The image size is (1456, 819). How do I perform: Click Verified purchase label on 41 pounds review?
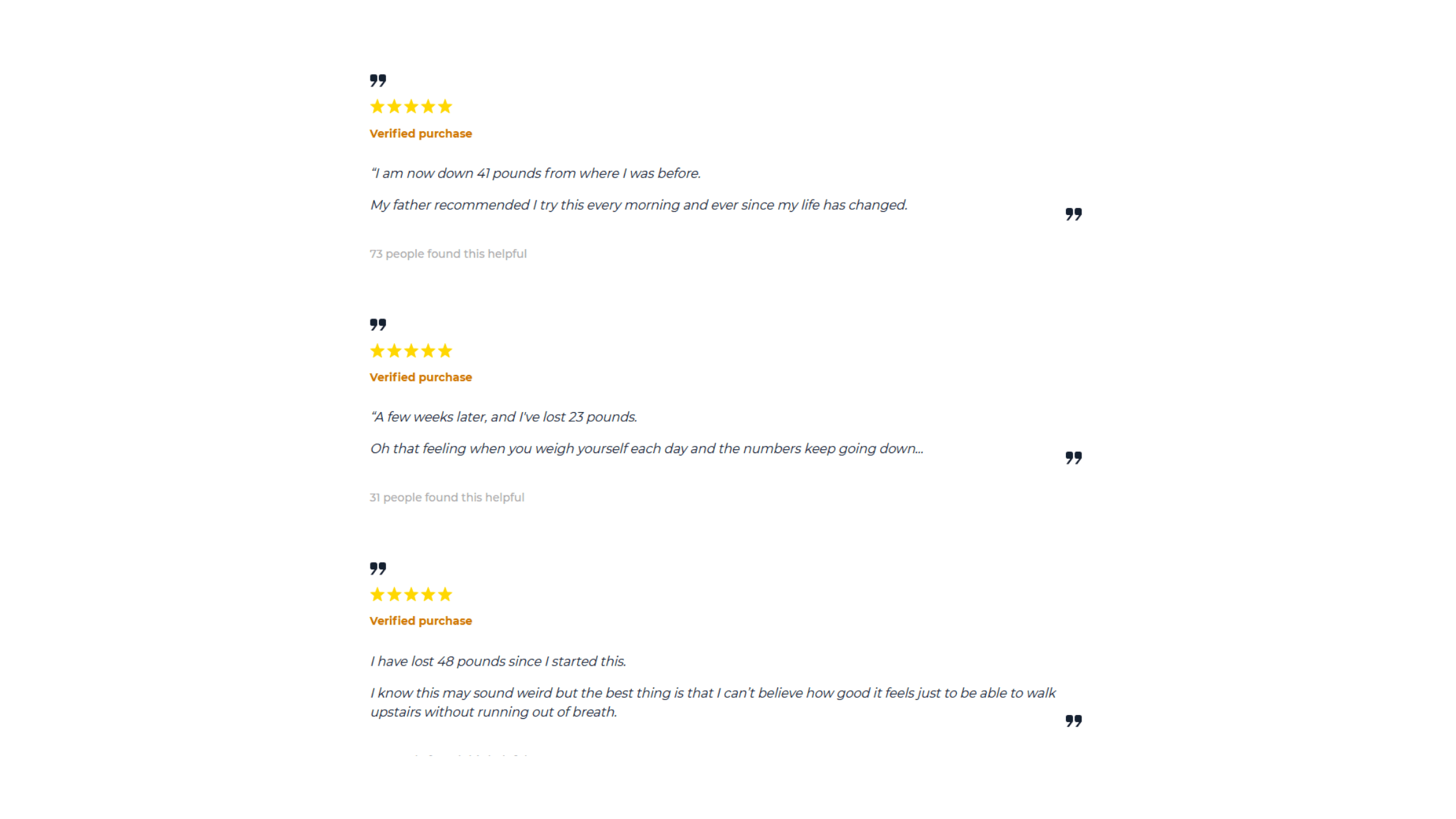421,134
